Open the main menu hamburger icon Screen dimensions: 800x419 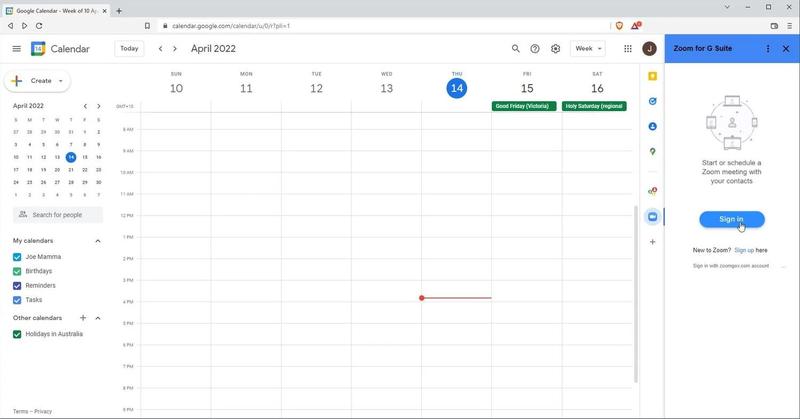16,48
